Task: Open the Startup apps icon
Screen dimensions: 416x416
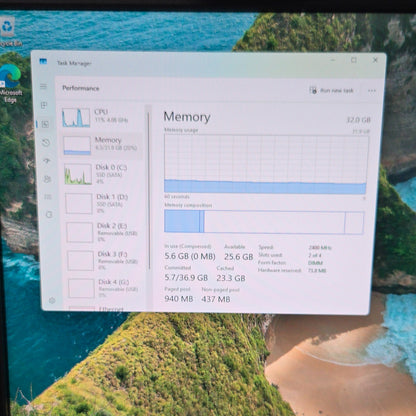Action: tap(46, 161)
